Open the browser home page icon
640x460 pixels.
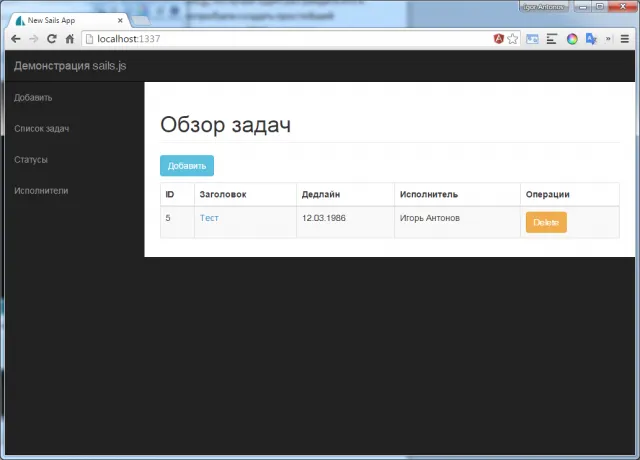[70, 39]
